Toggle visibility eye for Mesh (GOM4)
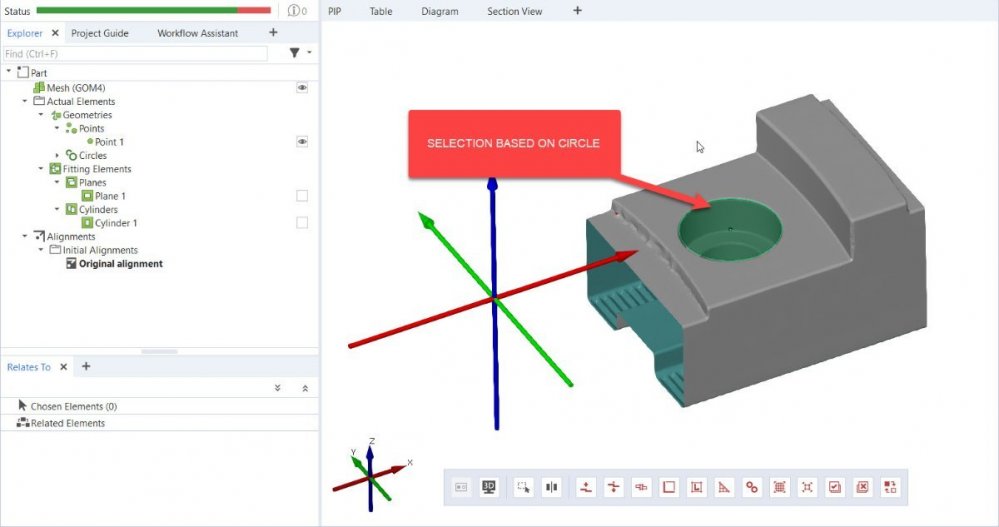The height and width of the screenshot is (527, 999). [x=301, y=88]
